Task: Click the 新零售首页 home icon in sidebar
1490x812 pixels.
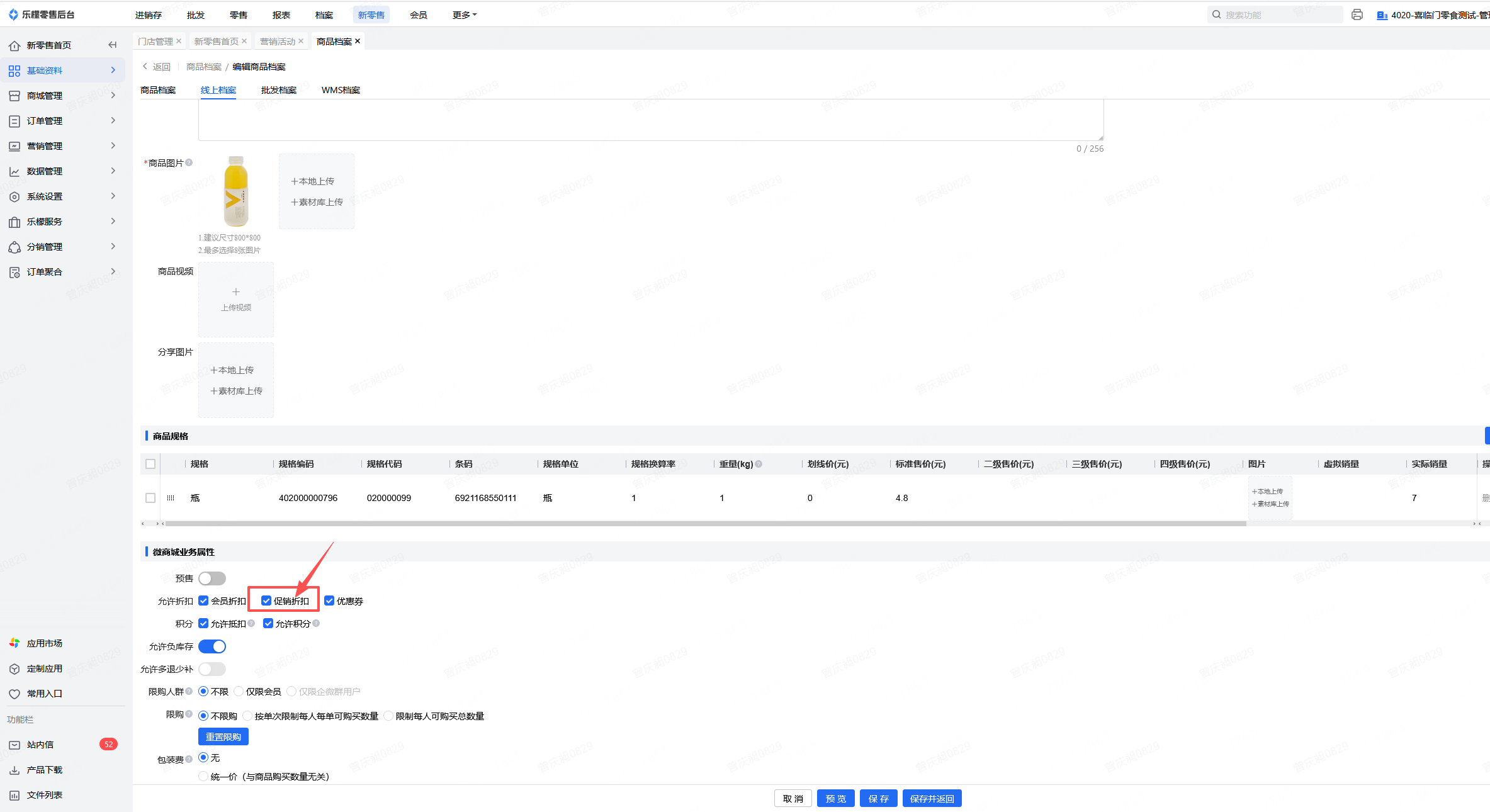Action: (x=14, y=45)
